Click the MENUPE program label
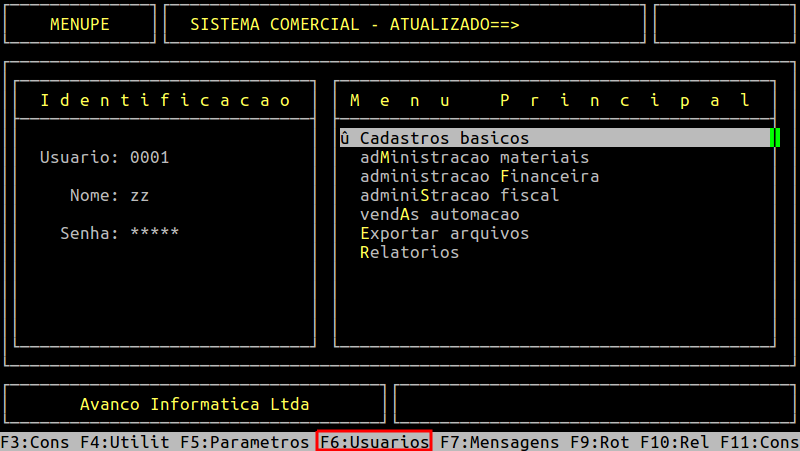This screenshot has height=451, width=800. [80, 24]
